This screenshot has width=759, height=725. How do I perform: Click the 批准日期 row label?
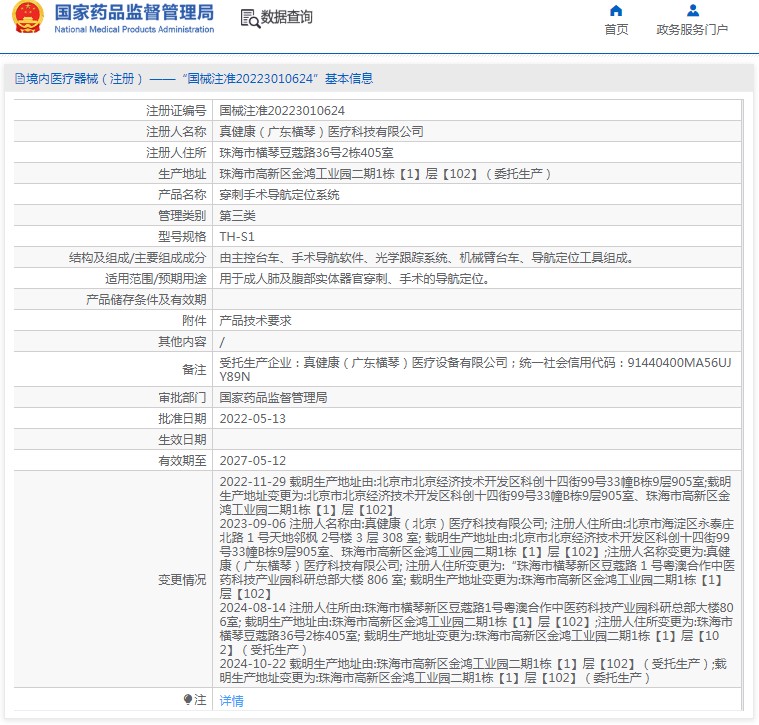click(x=182, y=419)
